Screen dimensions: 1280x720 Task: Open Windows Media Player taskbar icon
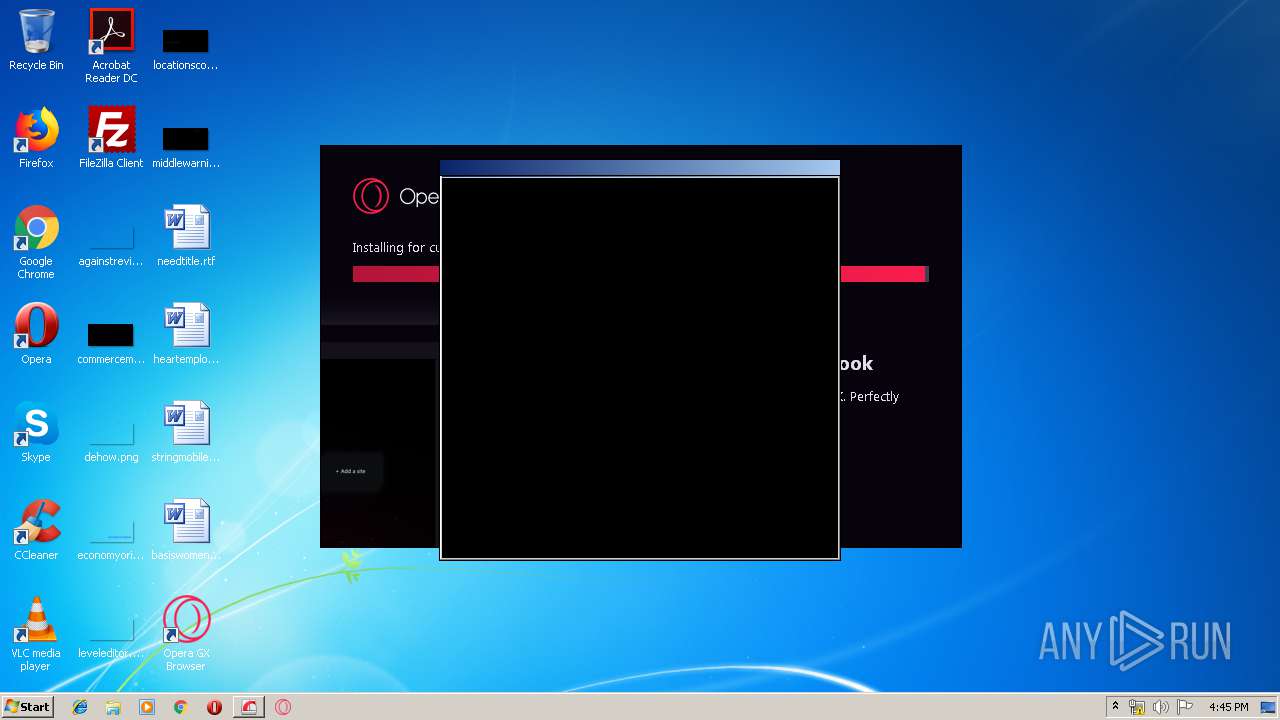pos(147,707)
